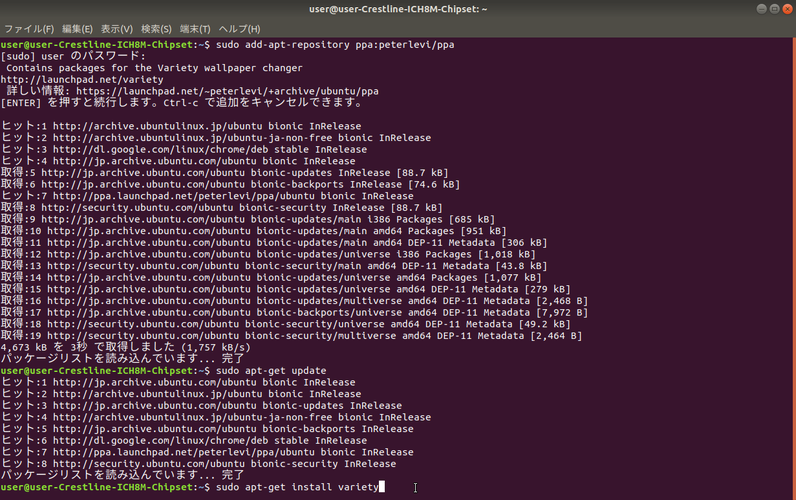The image size is (796, 500).
Task: Click the '[ENTER] を押すと続行します' line
Action: point(182,103)
